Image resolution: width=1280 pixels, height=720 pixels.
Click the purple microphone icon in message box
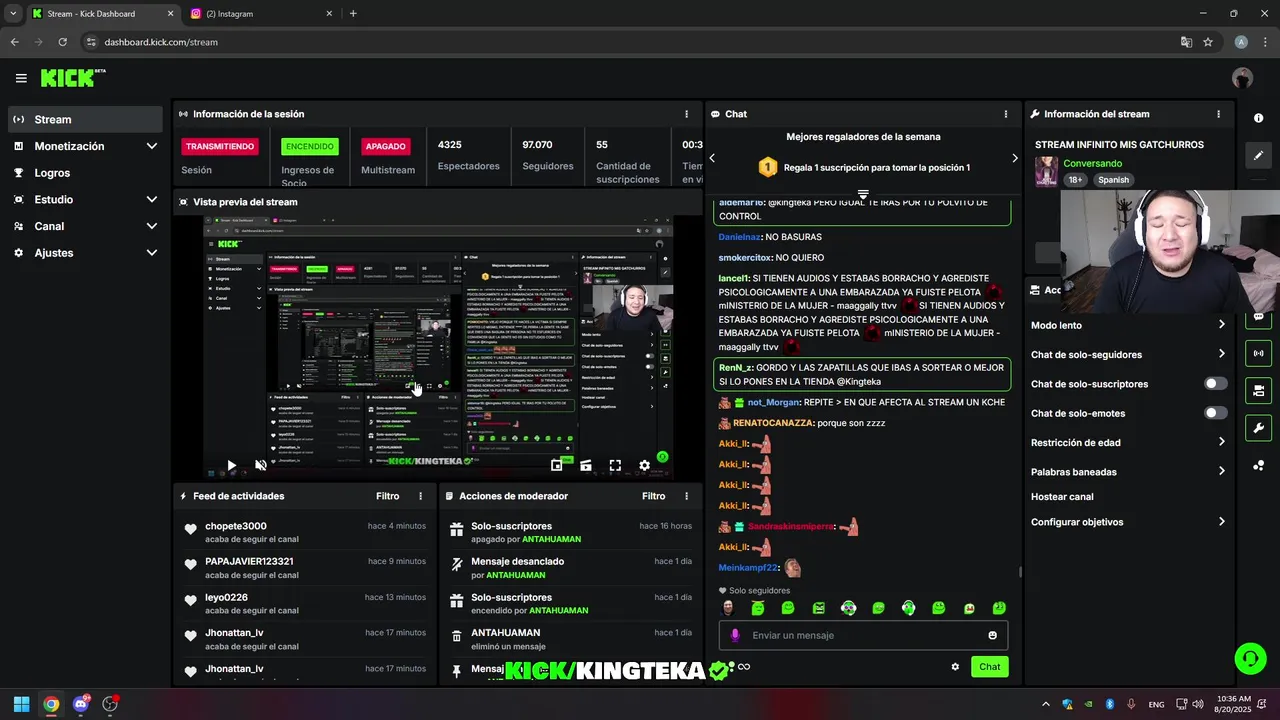click(x=735, y=635)
